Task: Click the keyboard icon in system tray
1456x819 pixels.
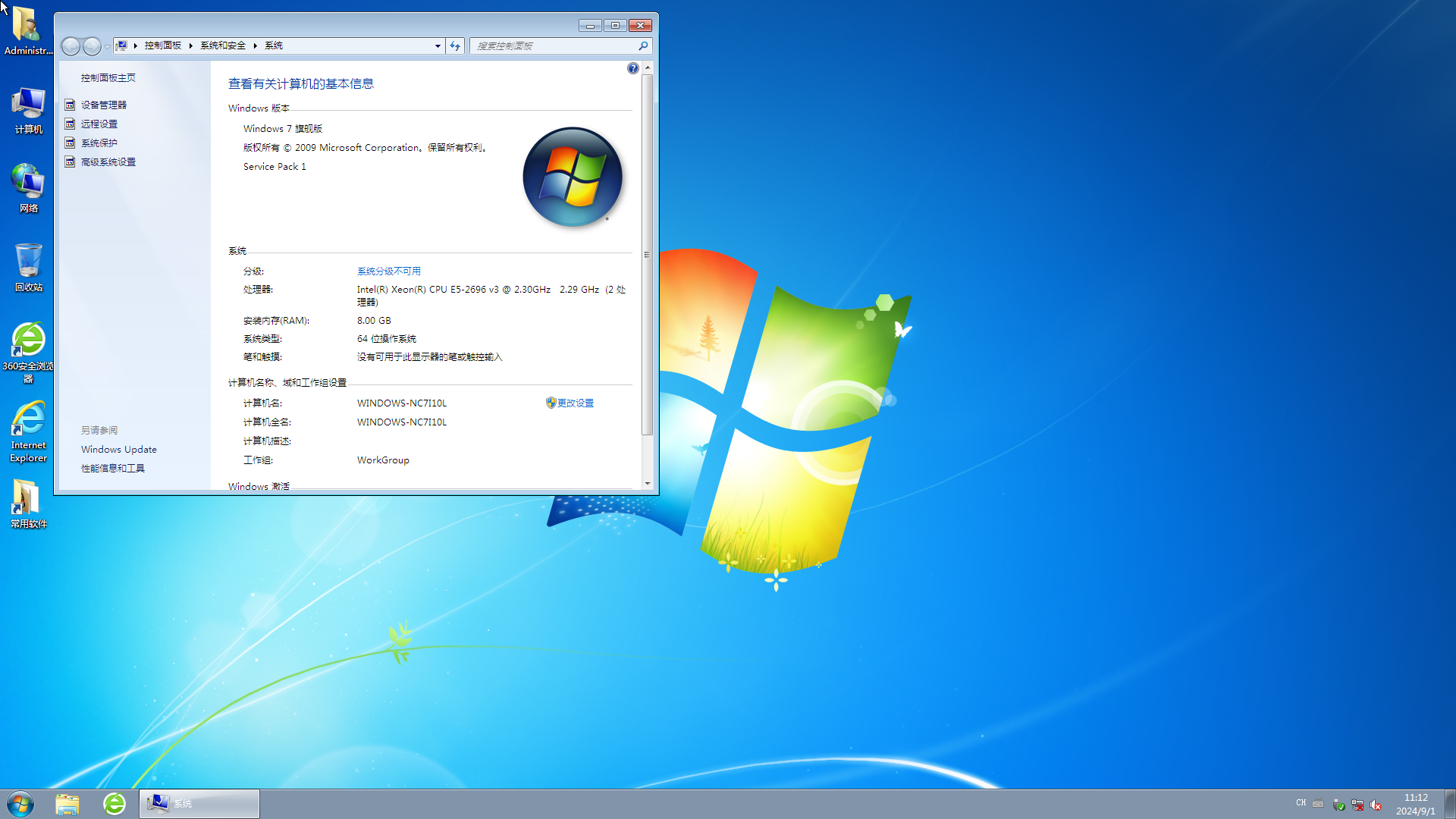Action: pyautogui.click(x=1318, y=804)
